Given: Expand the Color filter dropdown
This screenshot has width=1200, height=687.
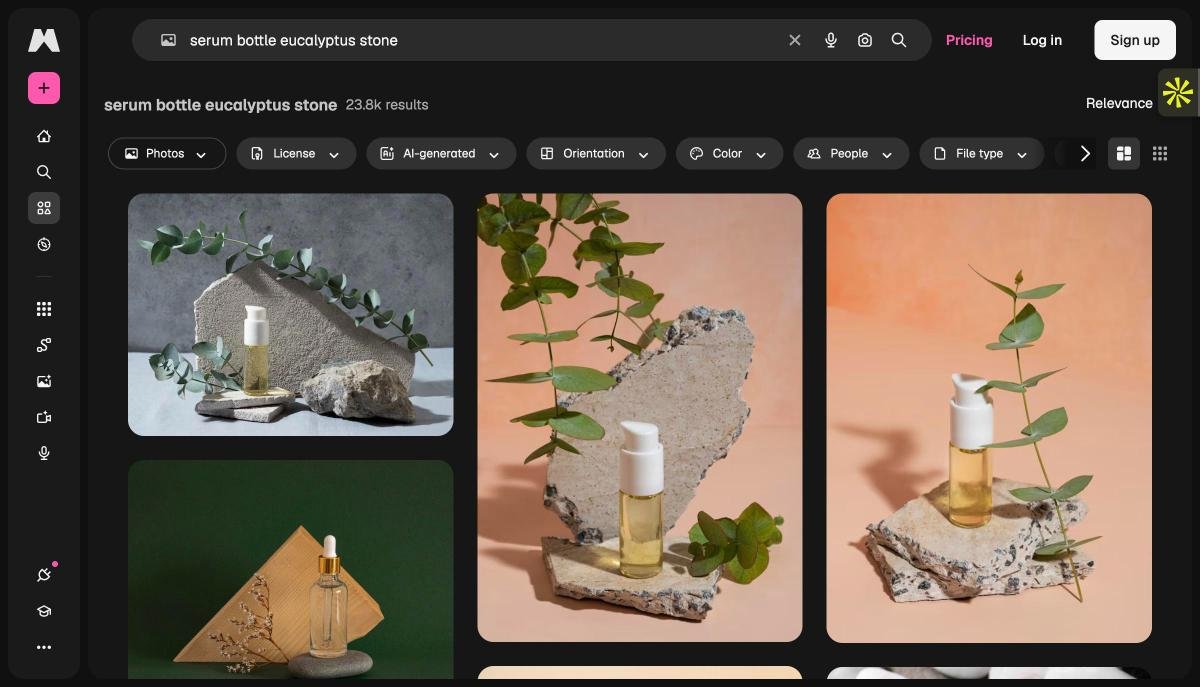Looking at the screenshot, I should click(x=729, y=153).
